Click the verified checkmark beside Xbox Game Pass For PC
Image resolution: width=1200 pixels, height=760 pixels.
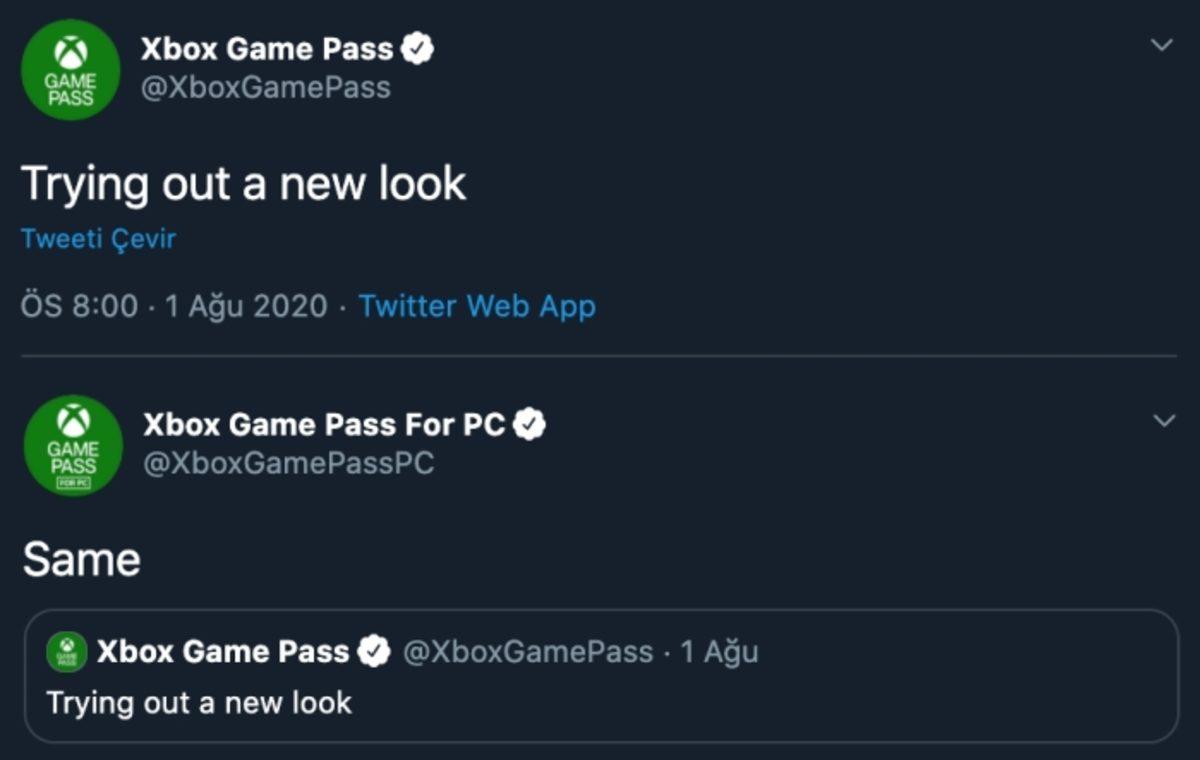527,423
